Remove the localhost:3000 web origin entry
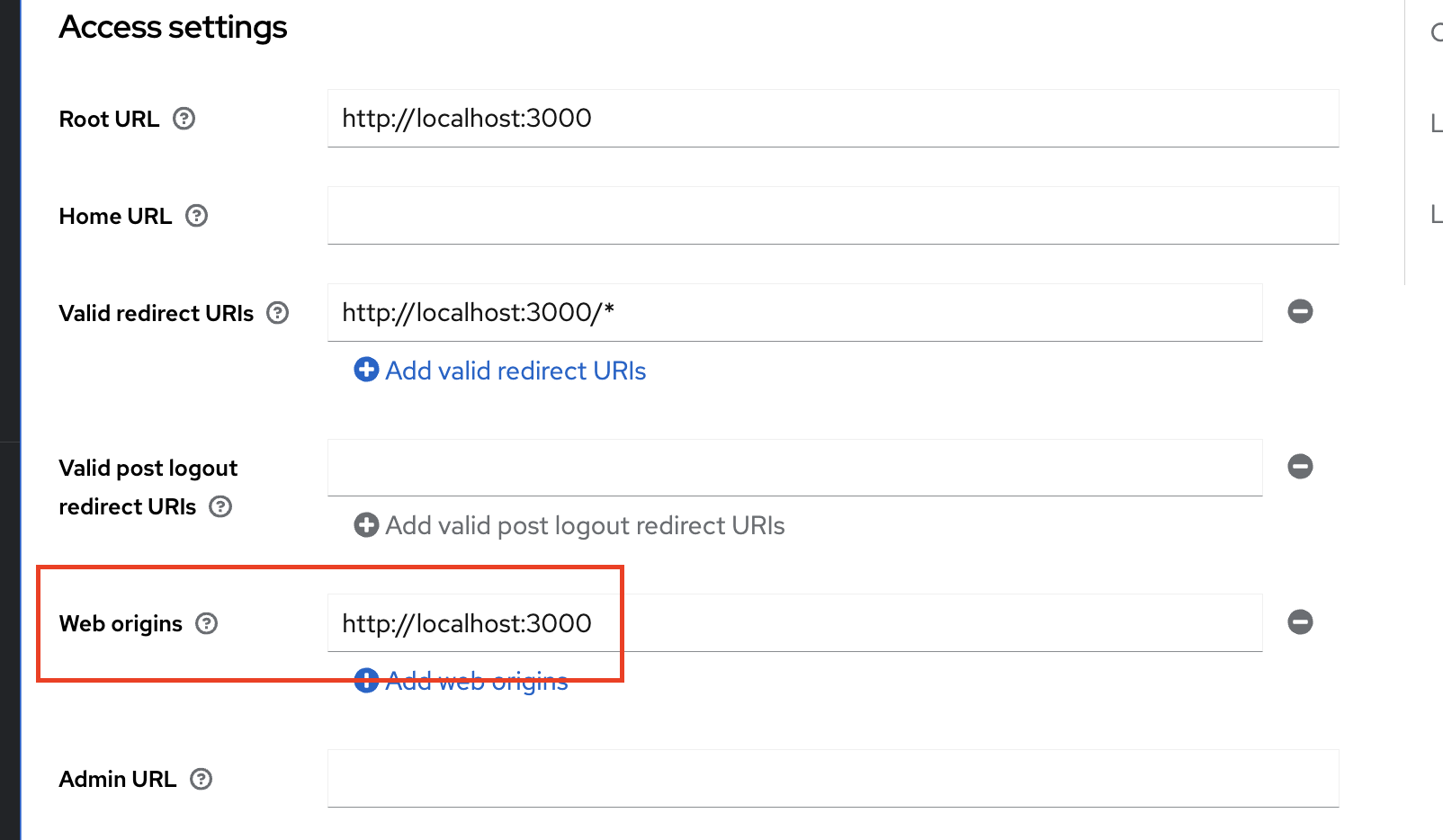This screenshot has height=840, width=1443. tap(1300, 621)
